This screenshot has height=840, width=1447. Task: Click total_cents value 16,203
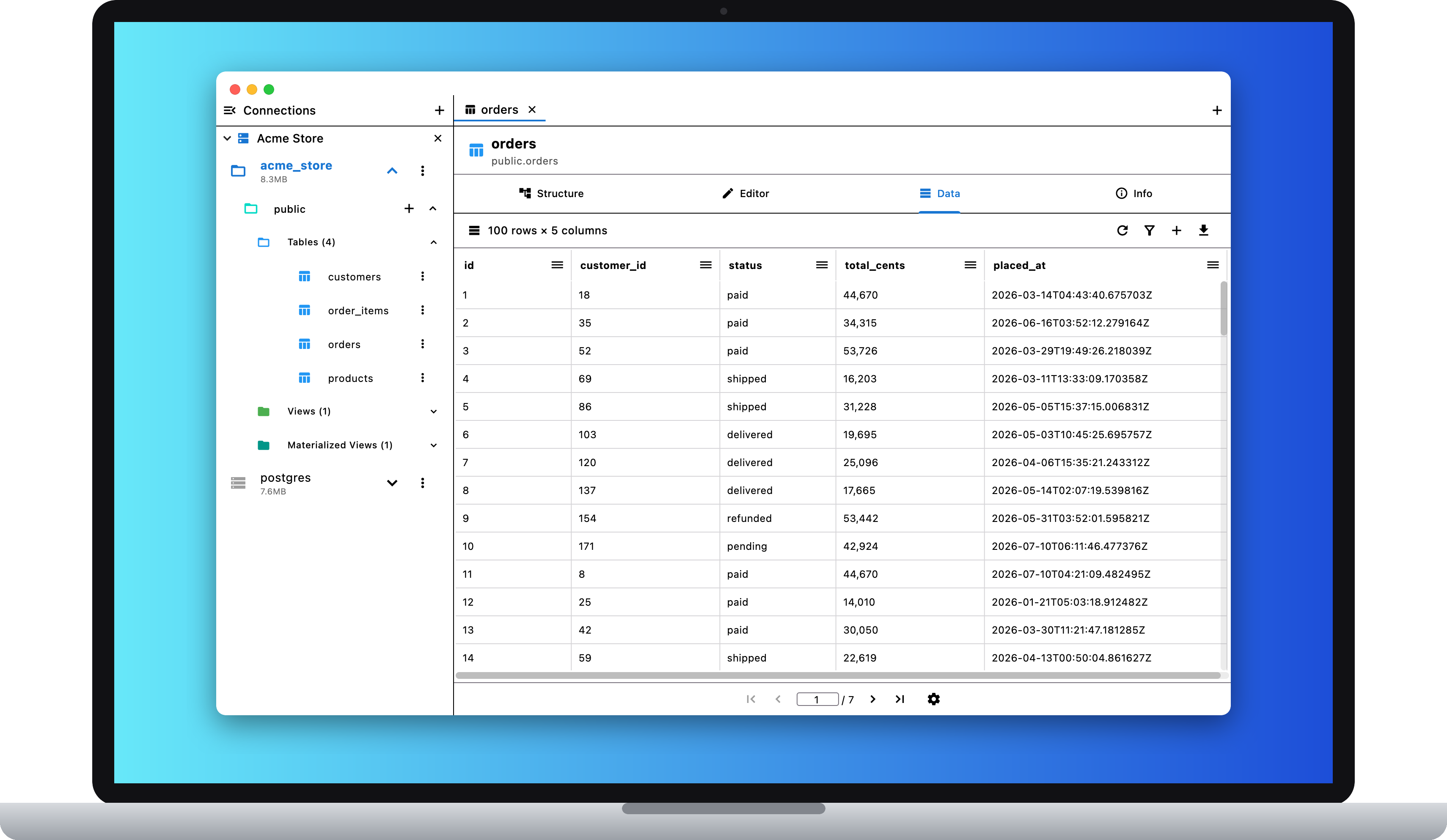tap(860, 379)
